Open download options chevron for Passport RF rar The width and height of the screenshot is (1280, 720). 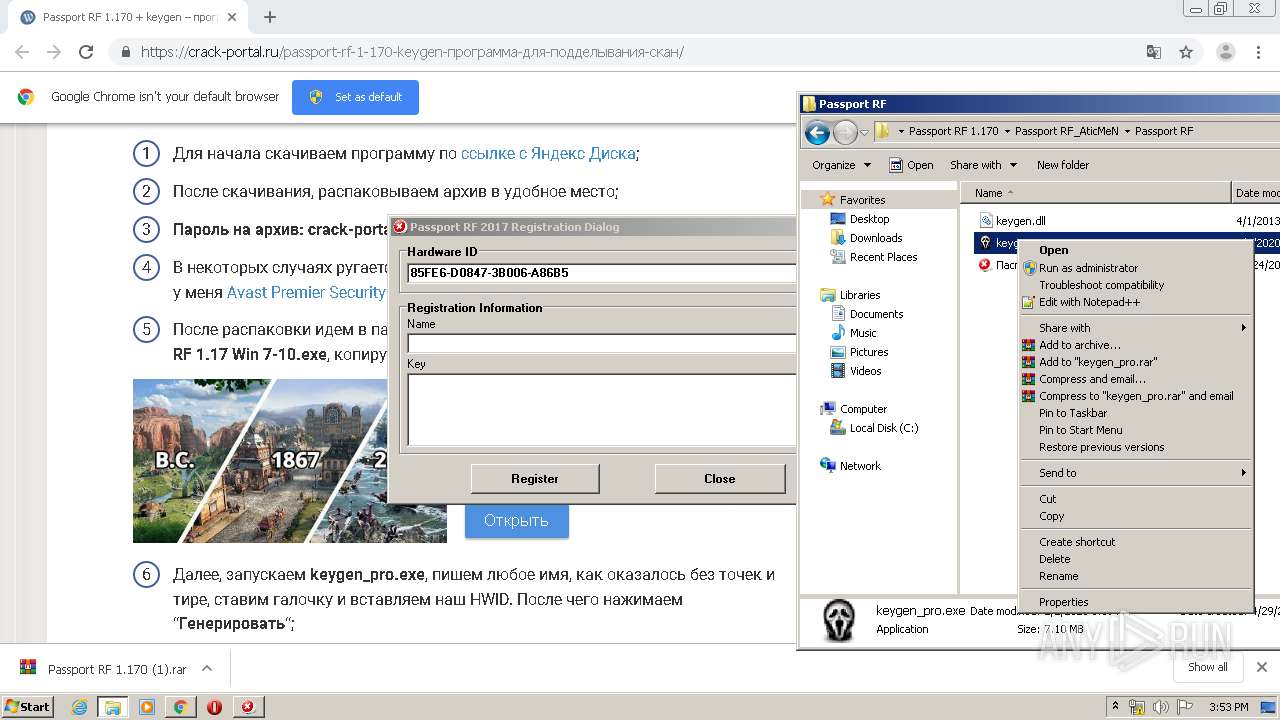207,668
